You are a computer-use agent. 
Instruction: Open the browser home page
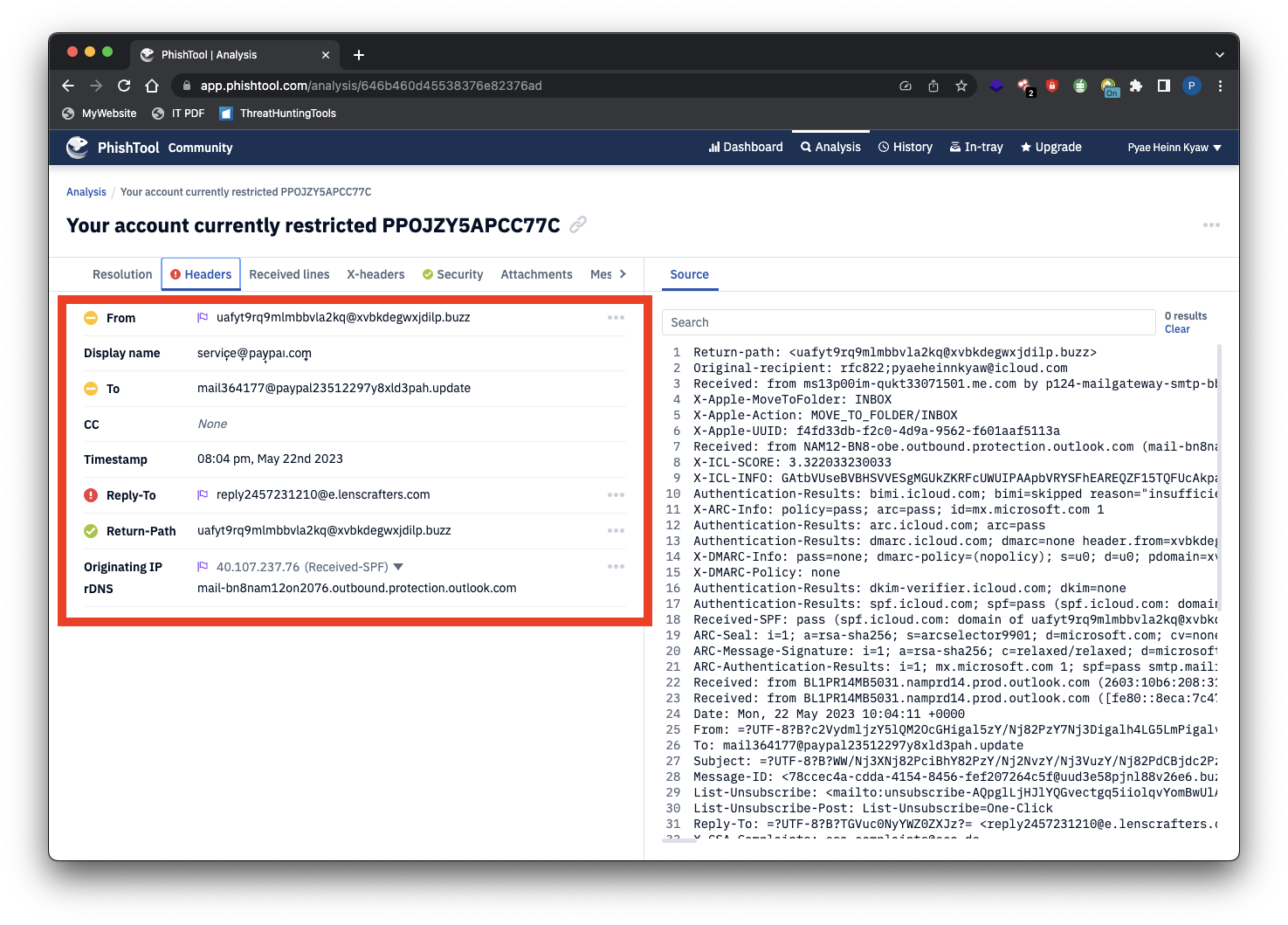(152, 86)
